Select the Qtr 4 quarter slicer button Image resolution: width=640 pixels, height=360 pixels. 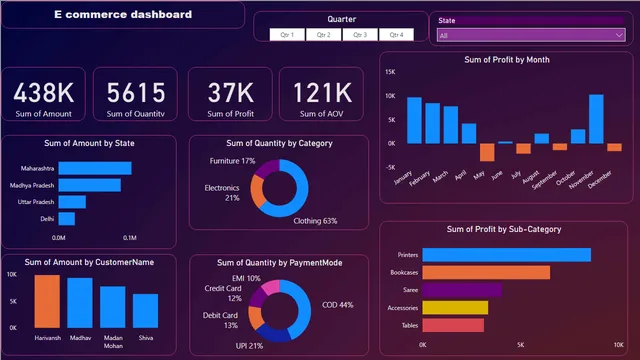(x=396, y=35)
